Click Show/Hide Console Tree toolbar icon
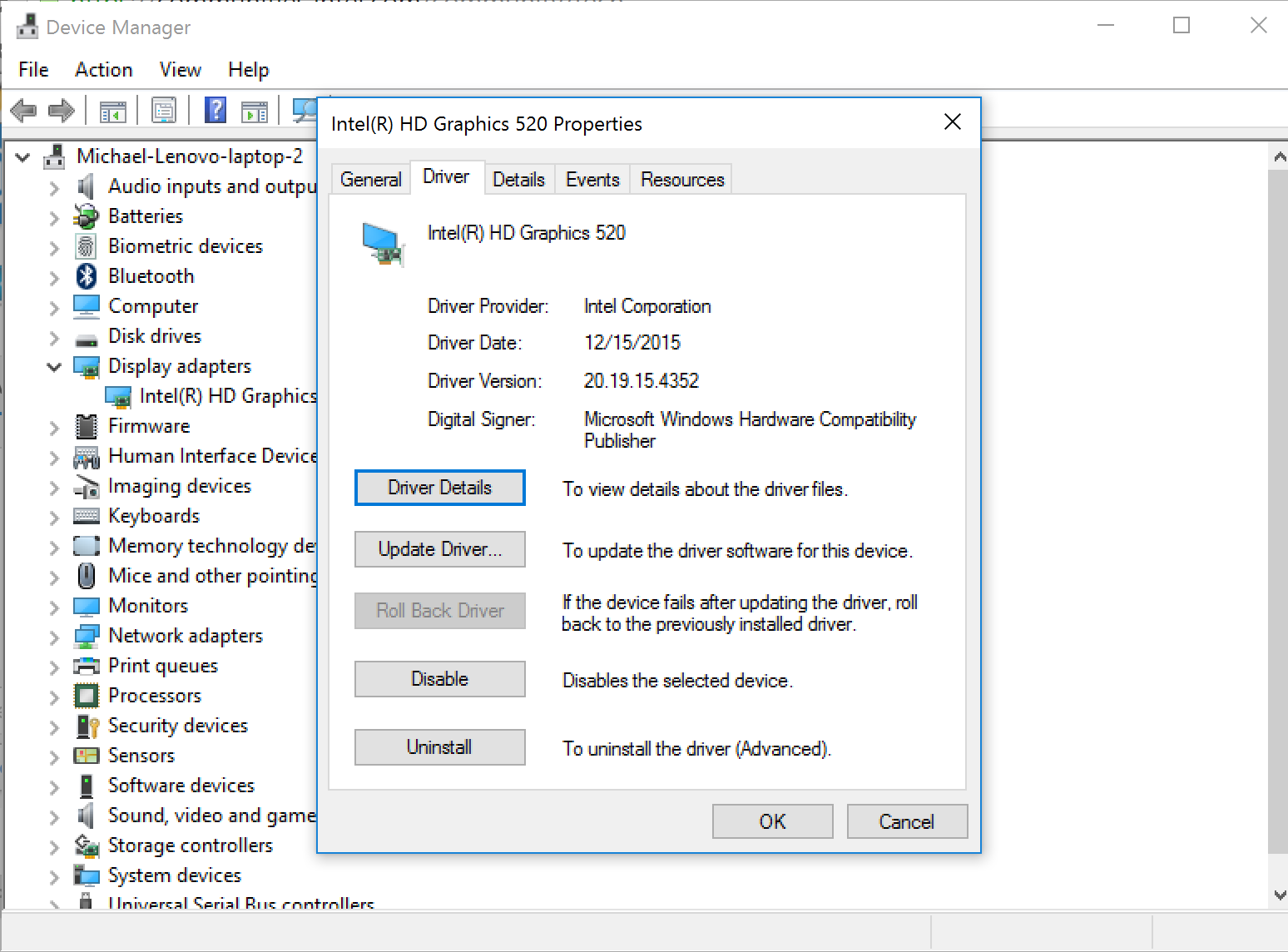1288x952 pixels. click(x=113, y=110)
